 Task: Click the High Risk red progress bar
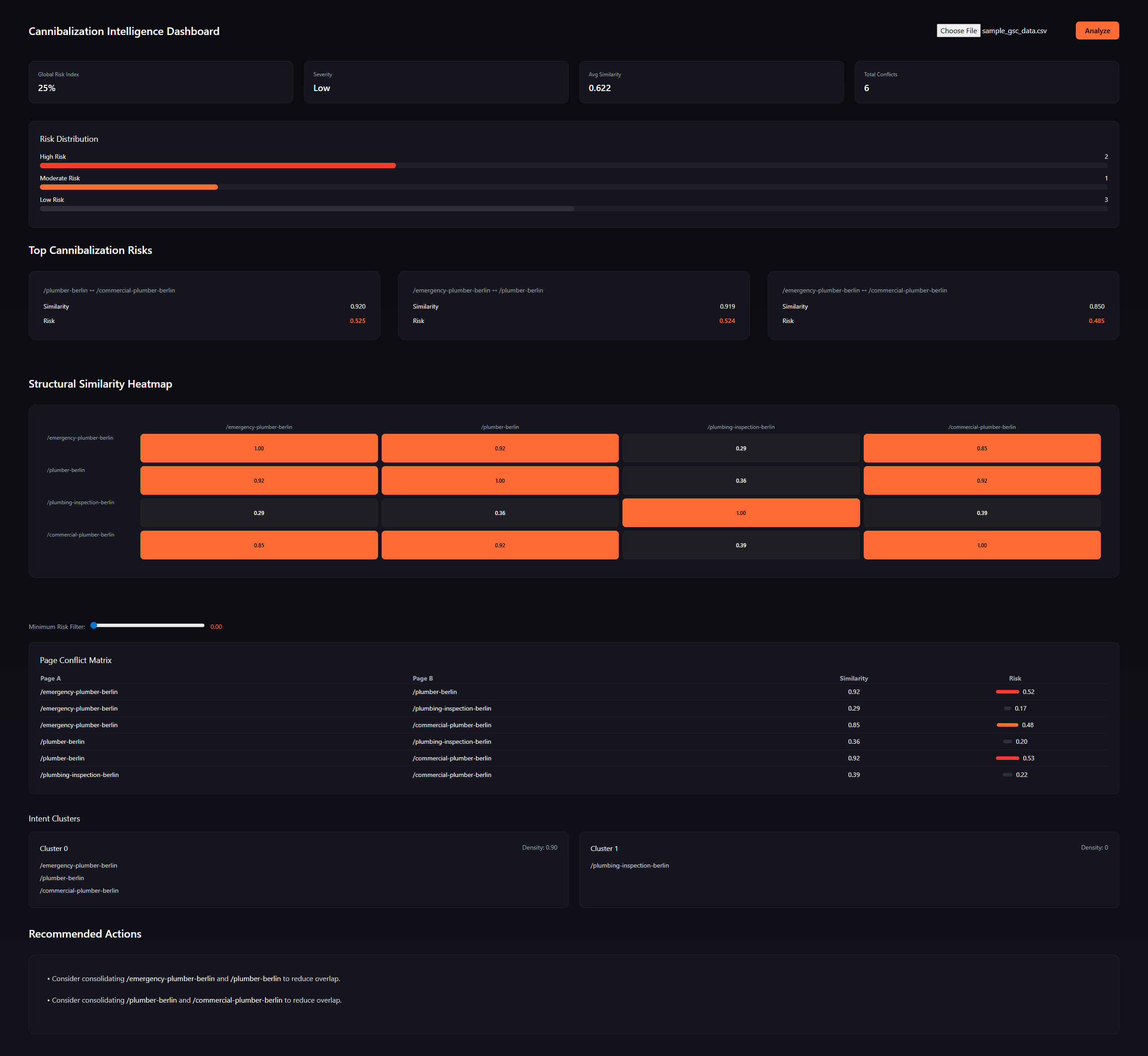217,166
